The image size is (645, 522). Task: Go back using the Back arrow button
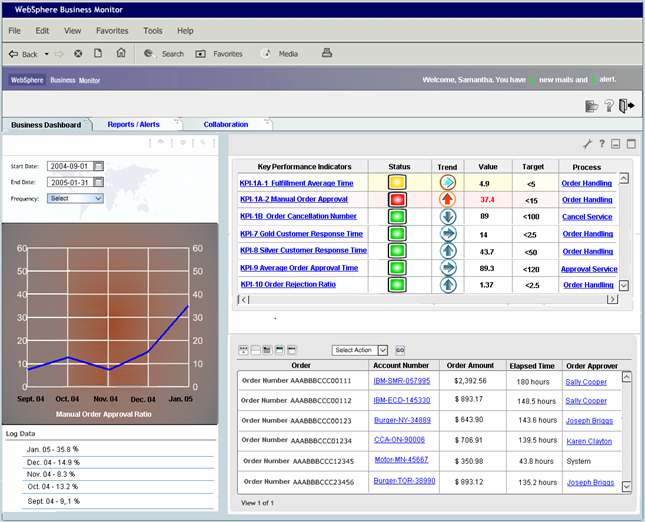tap(23, 54)
